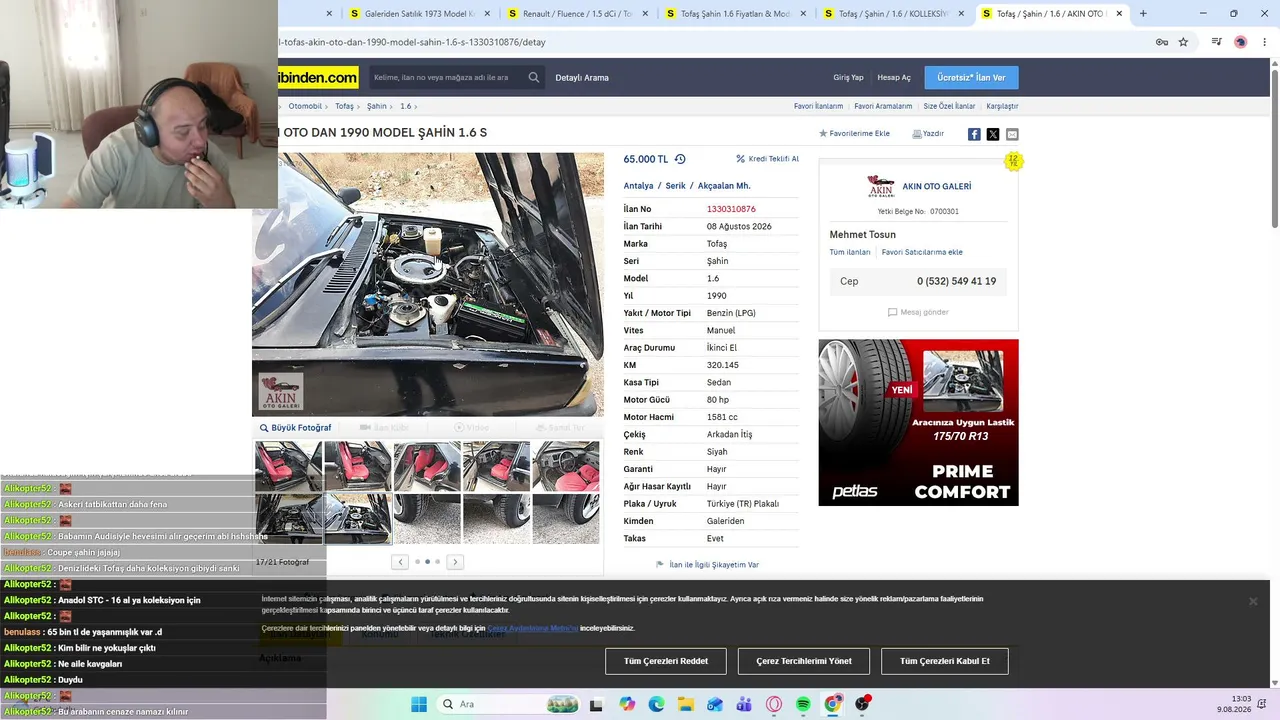Click İlan ile İlgili Şikayetim Var
This screenshot has width=1280, height=720.
point(707,565)
